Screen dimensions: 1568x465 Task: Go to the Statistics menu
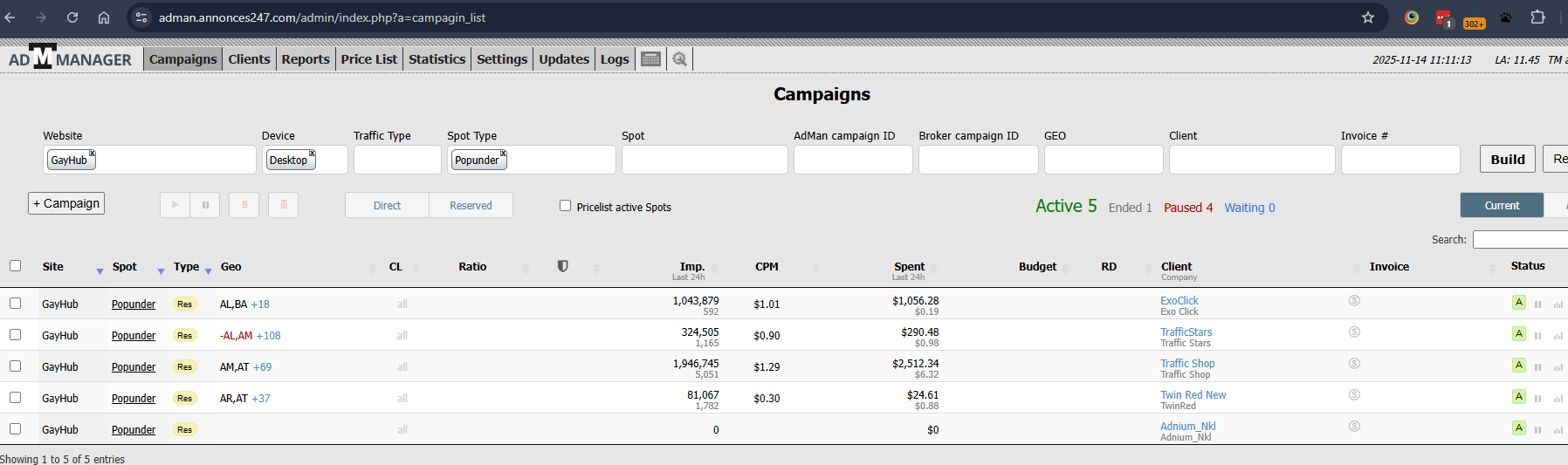[437, 59]
